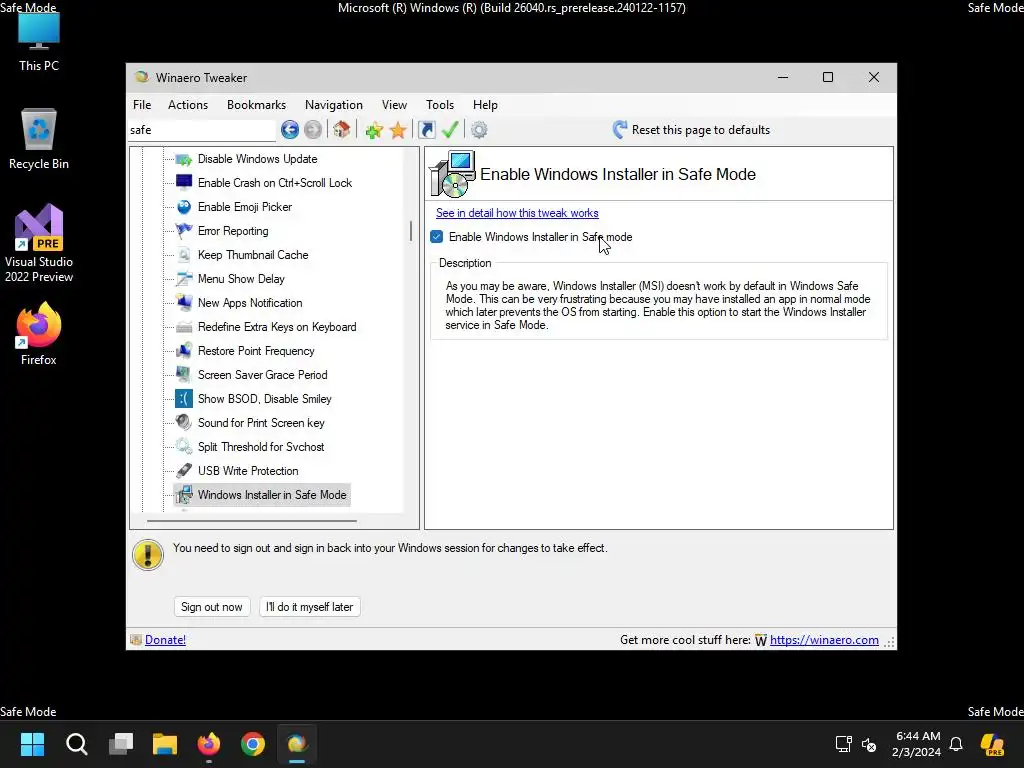Open the https://winaero.com link

[824, 640]
